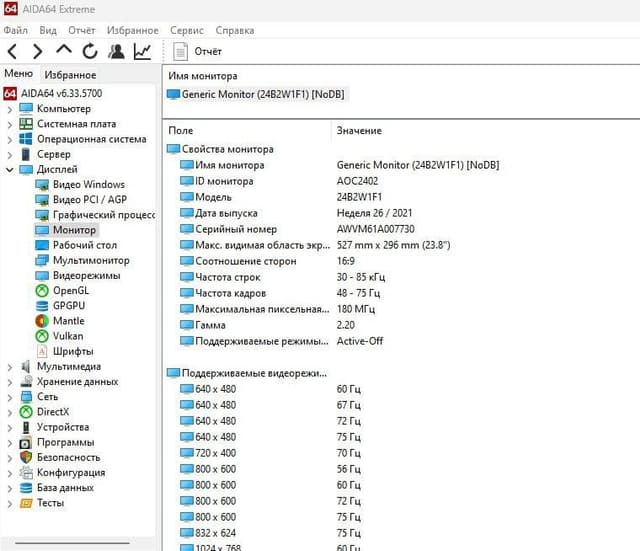Viewport: 640px width, 551px height.
Task: Click the Сервер icon in tree
Action: 26,155
